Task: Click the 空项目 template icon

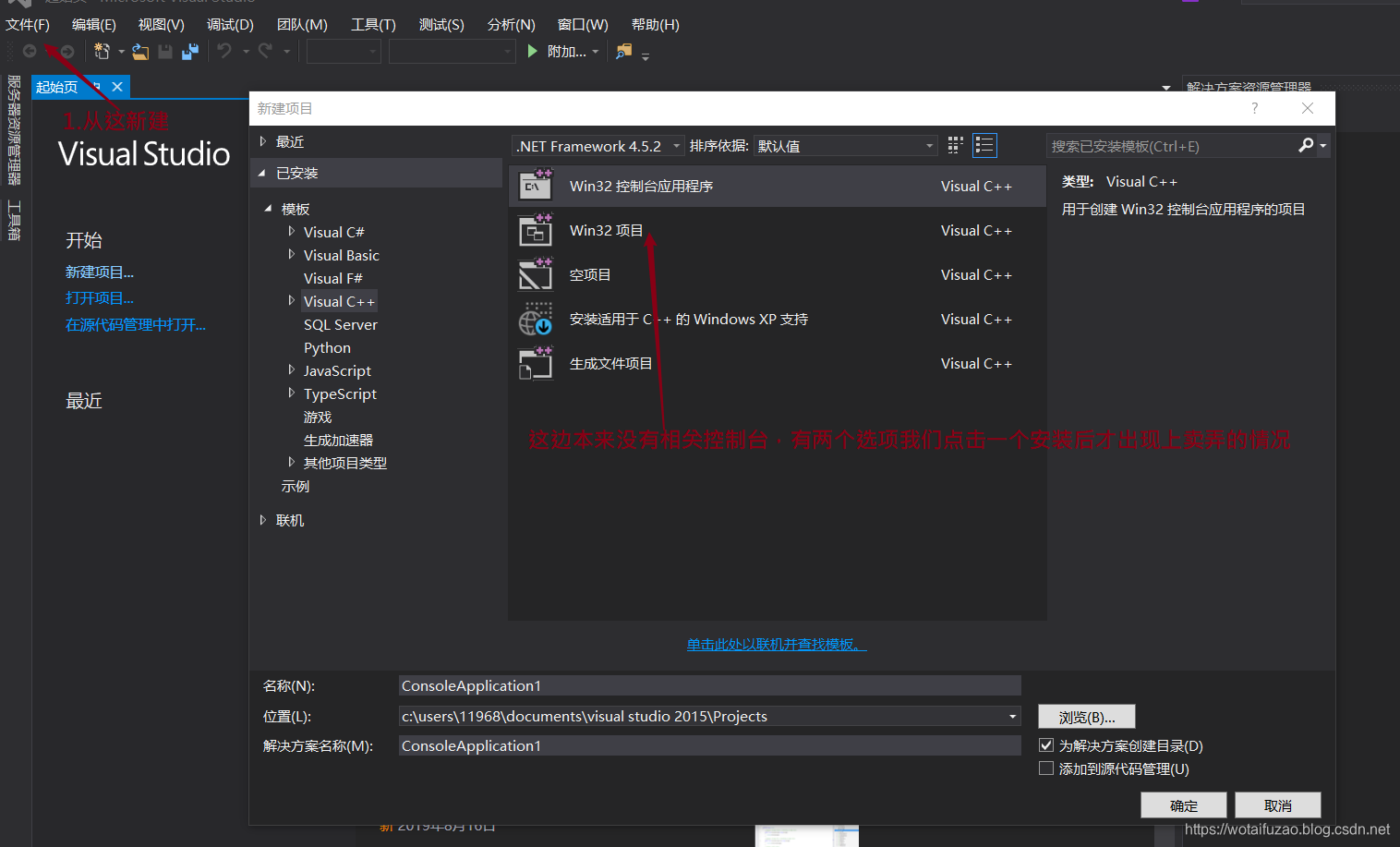Action: (x=536, y=273)
